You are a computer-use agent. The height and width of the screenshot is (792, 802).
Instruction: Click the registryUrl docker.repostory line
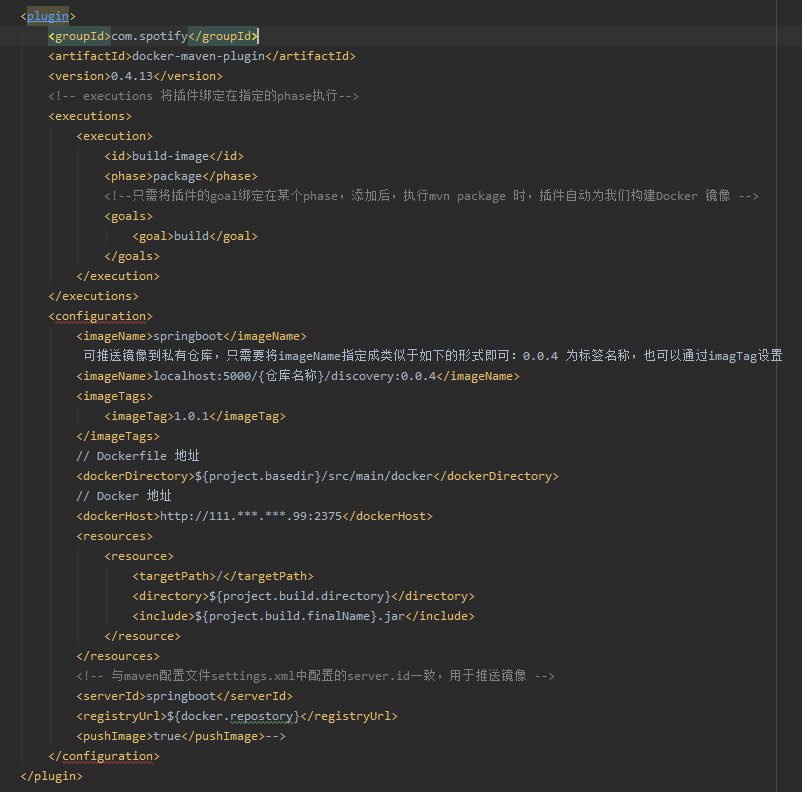coord(237,716)
